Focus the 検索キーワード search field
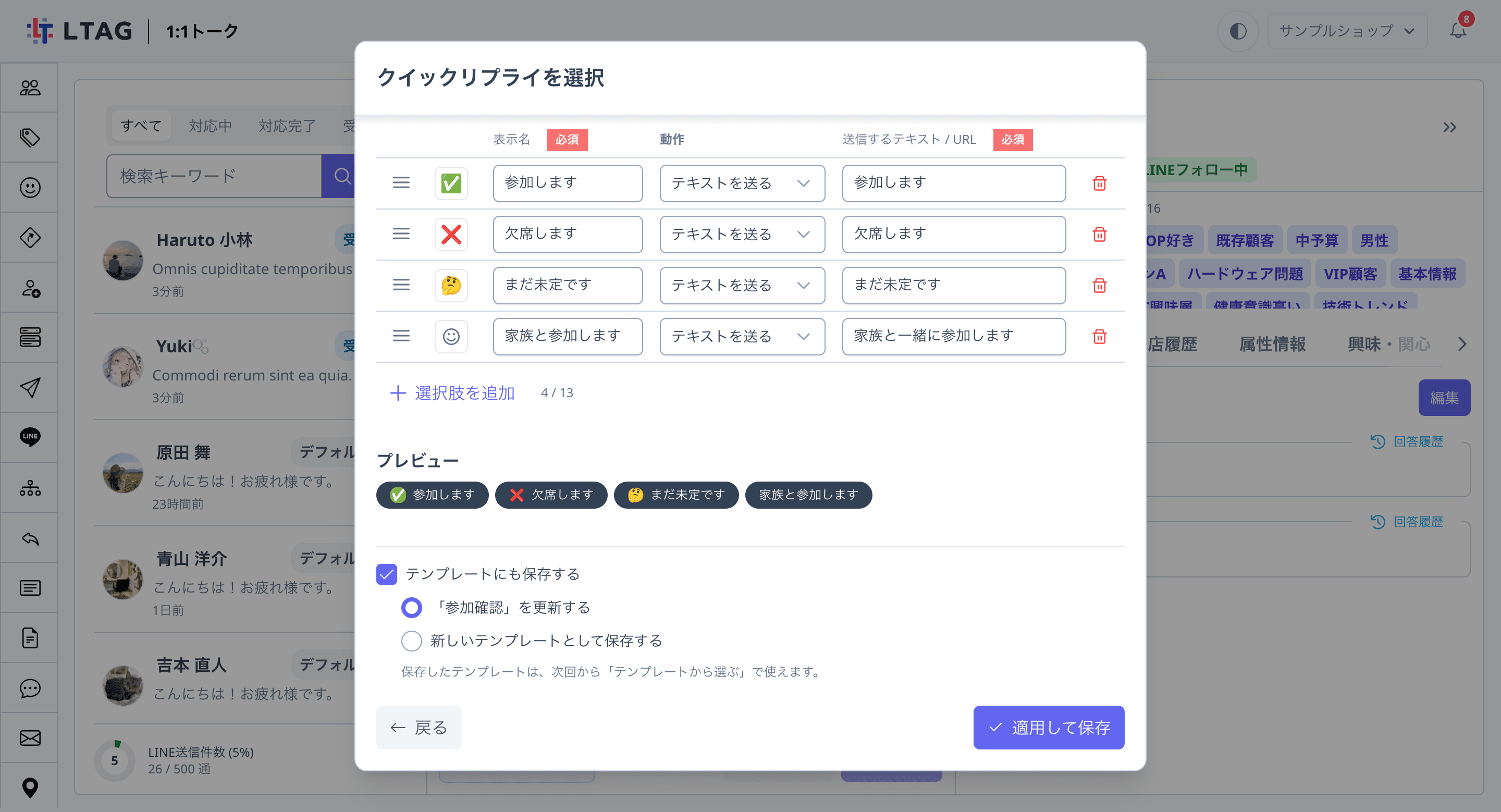The image size is (1501, 812). point(214,176)
